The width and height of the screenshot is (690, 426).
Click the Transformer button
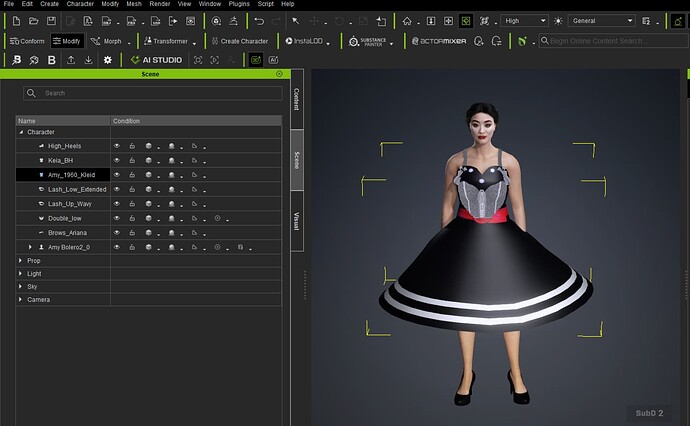pyautogui.click(x=166, y=41)
